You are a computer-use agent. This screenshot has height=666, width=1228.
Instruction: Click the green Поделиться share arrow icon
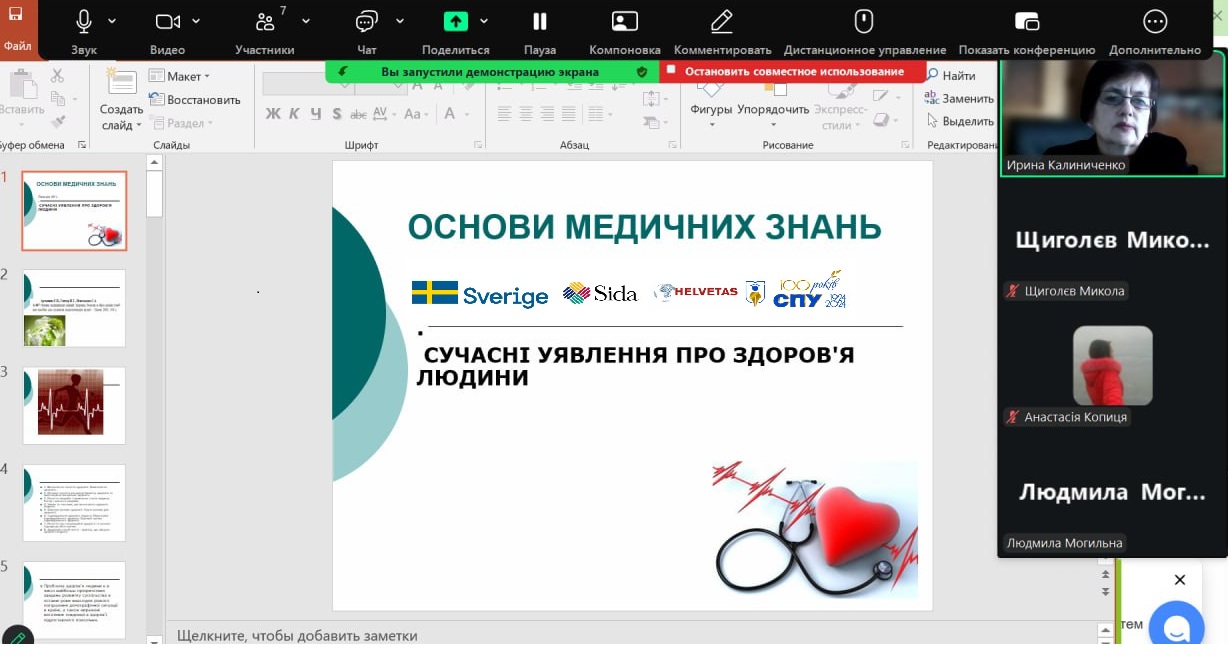click(455, 22)
